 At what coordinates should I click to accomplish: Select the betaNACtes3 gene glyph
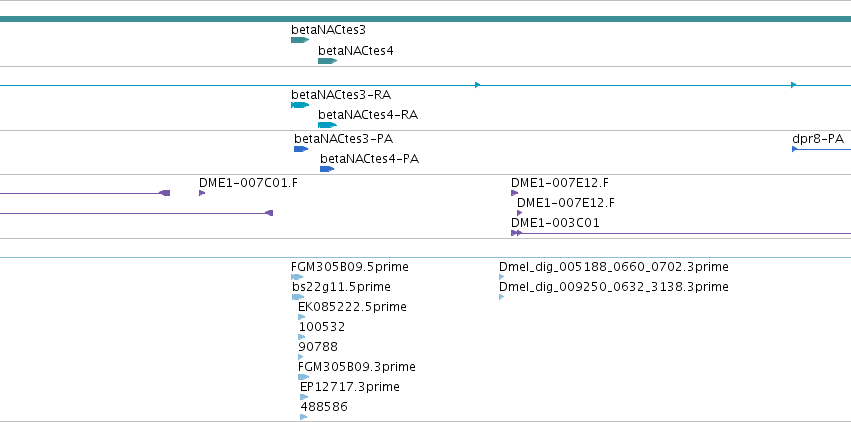(300, 40)
